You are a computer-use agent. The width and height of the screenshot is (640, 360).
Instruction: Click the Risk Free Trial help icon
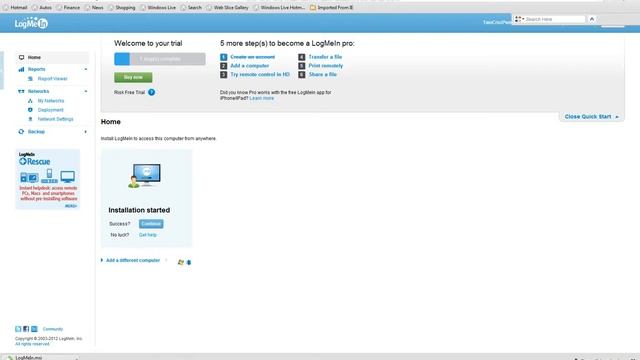(151, 92)
